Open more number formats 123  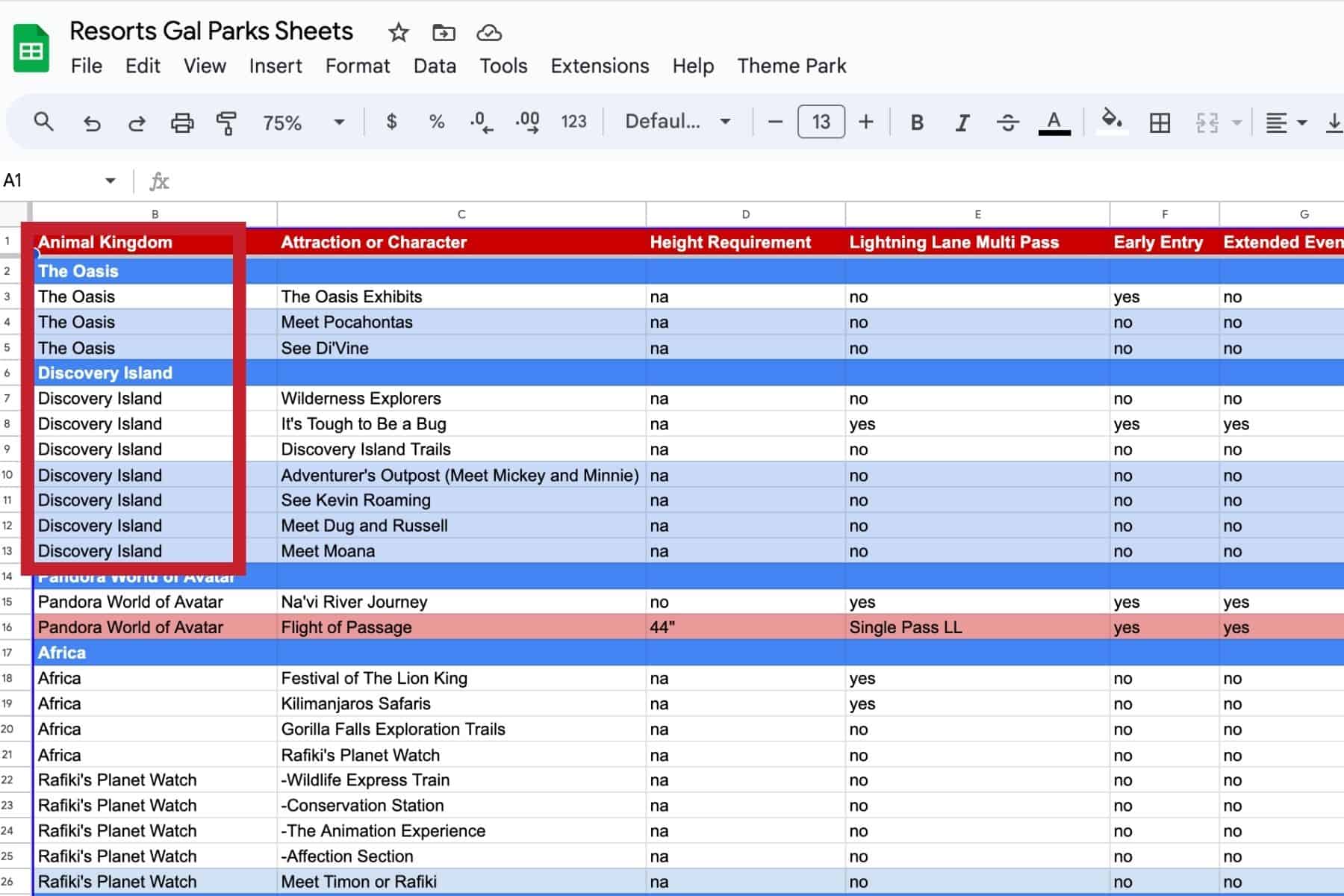[x=573, y=122]
